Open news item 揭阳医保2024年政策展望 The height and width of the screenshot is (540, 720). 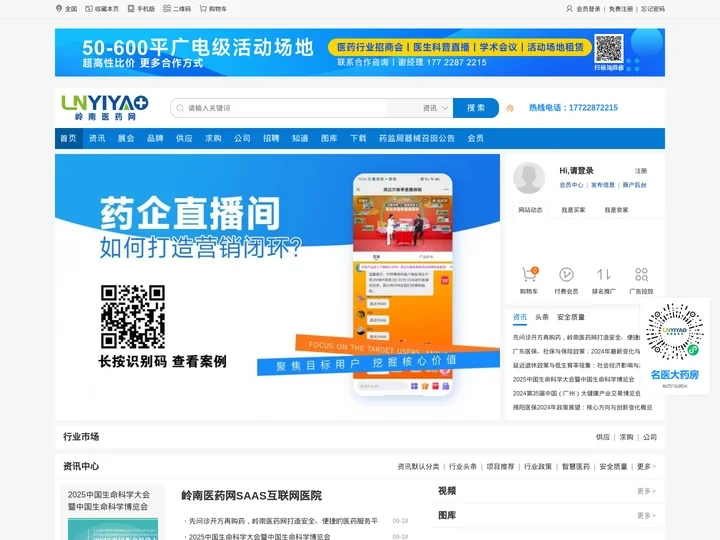coord(582,407)
